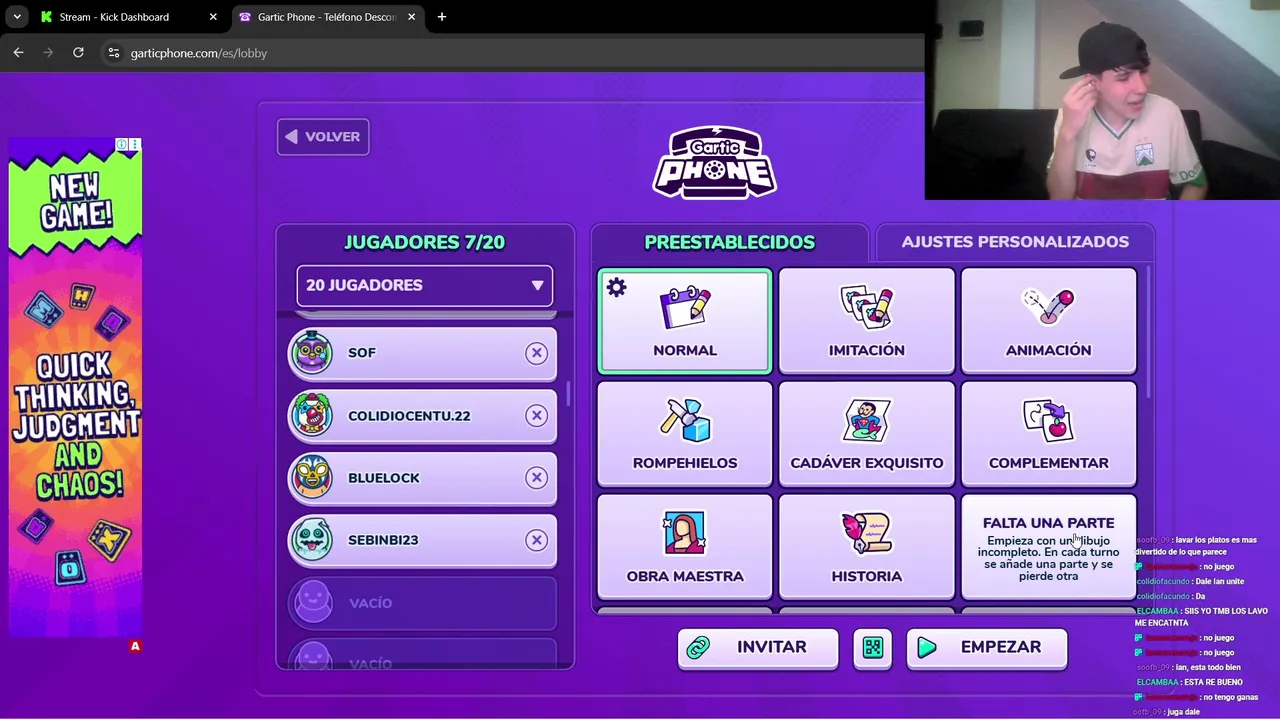Viewport: 1280px width, 720px height.
Task: Click the Gartic Phone logo
Action: 714,162
